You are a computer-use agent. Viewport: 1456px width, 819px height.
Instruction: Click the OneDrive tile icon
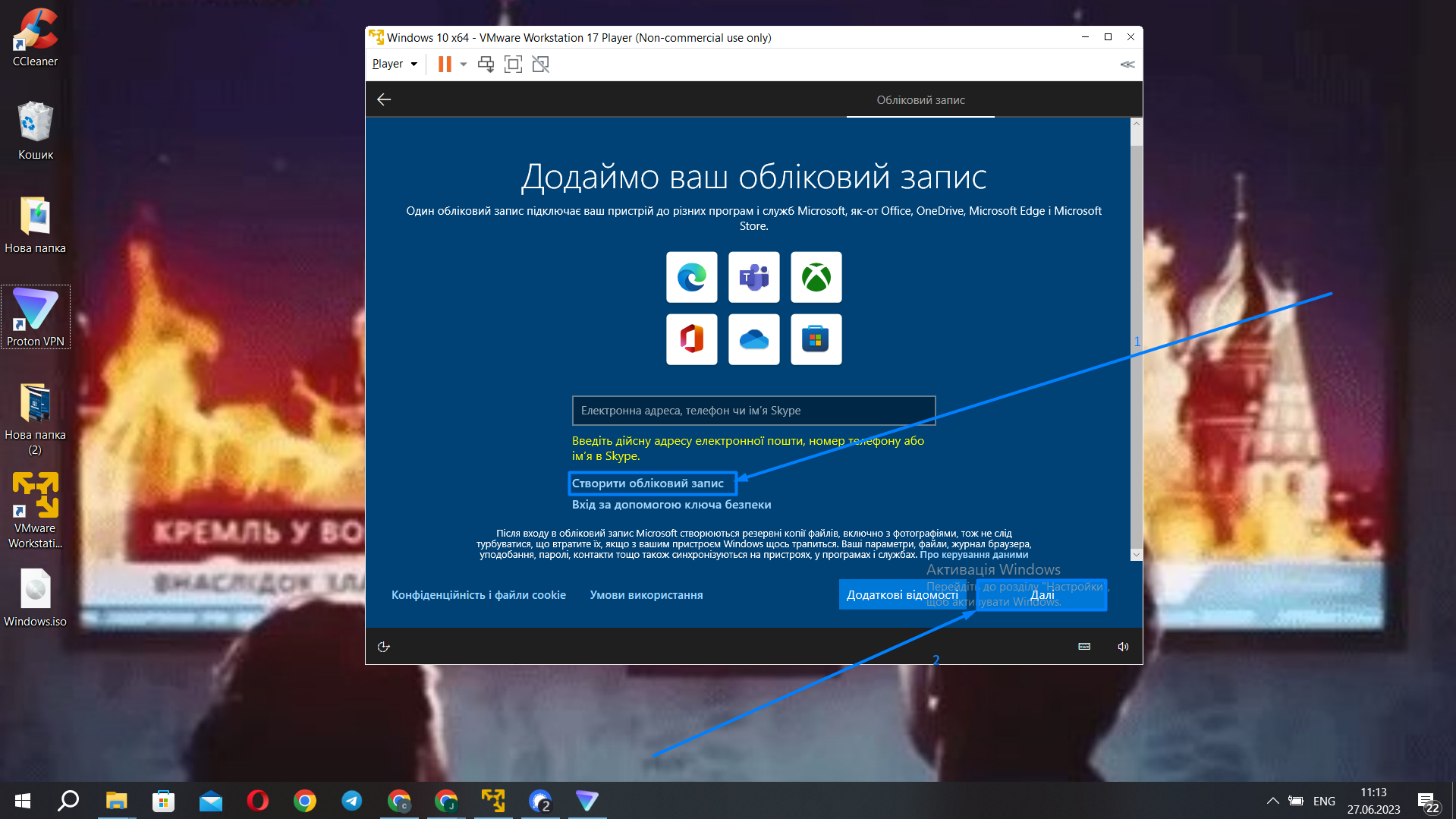[754, 339]
